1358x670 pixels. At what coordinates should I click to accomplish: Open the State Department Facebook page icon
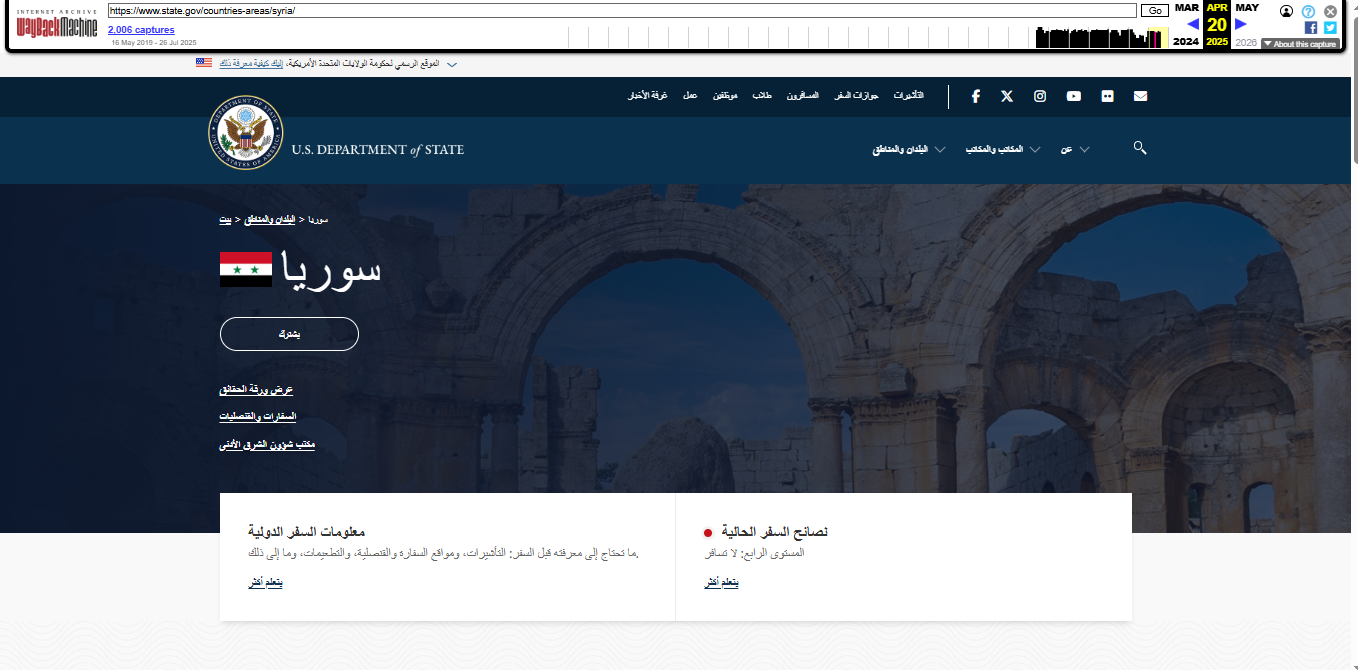tap(975, 96)
